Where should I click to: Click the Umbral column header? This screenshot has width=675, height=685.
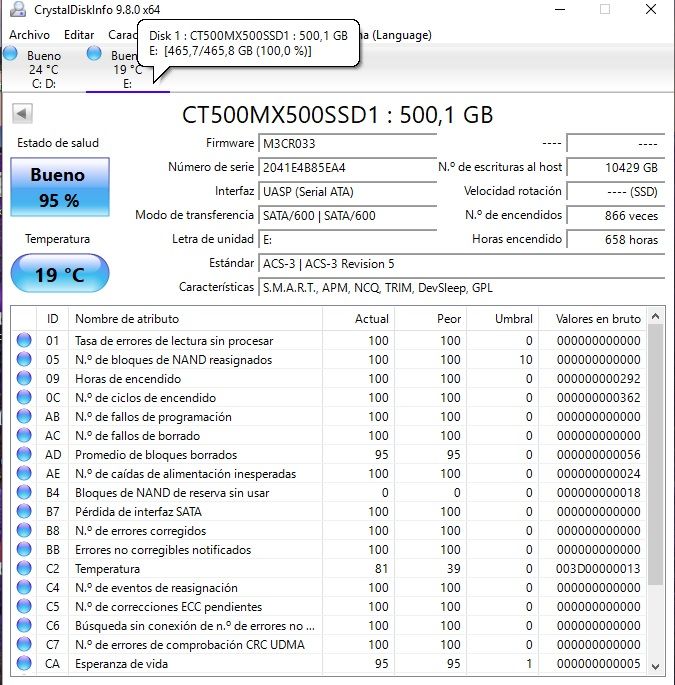pyautogui.click(x=503, y=318)
